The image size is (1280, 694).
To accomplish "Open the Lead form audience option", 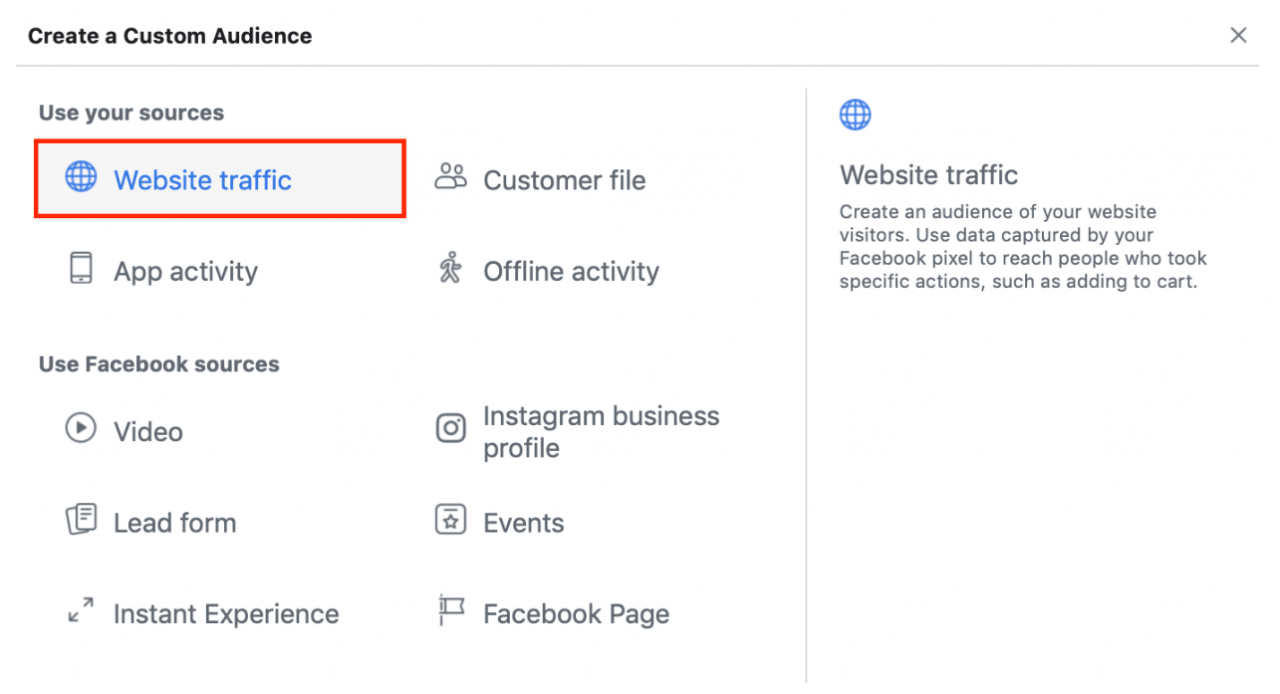I will point(175,523).
